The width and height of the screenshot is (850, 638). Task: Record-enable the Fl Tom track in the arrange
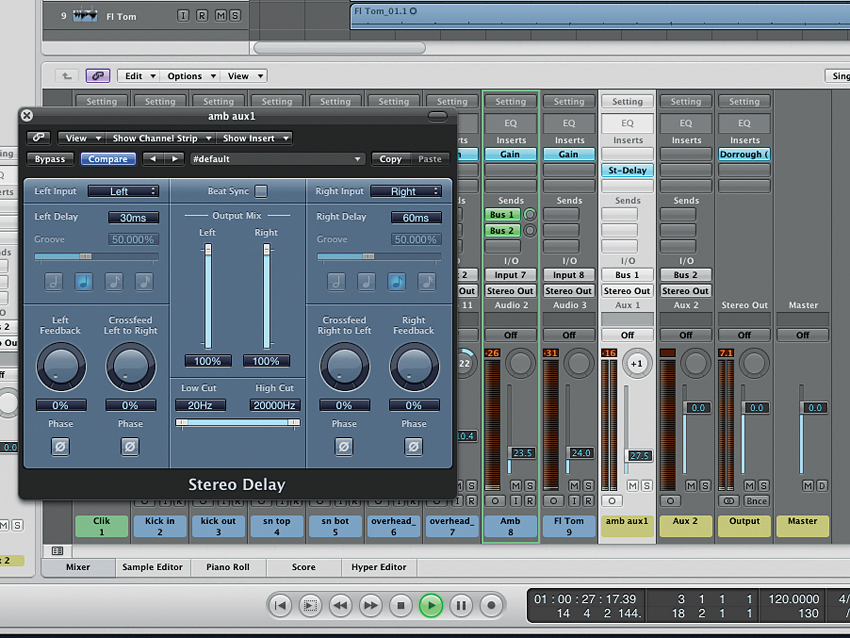(x=202, y=16)
